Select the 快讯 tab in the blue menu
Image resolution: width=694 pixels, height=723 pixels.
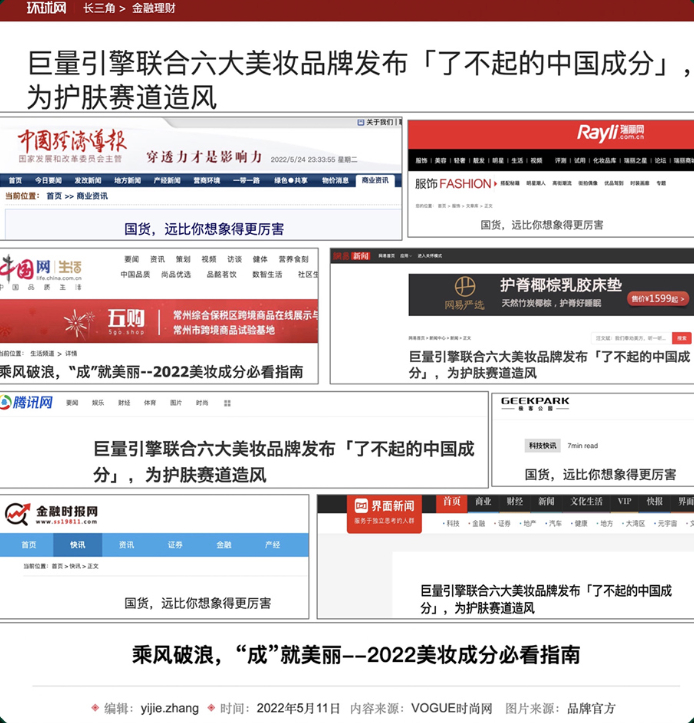coord(77,545)
